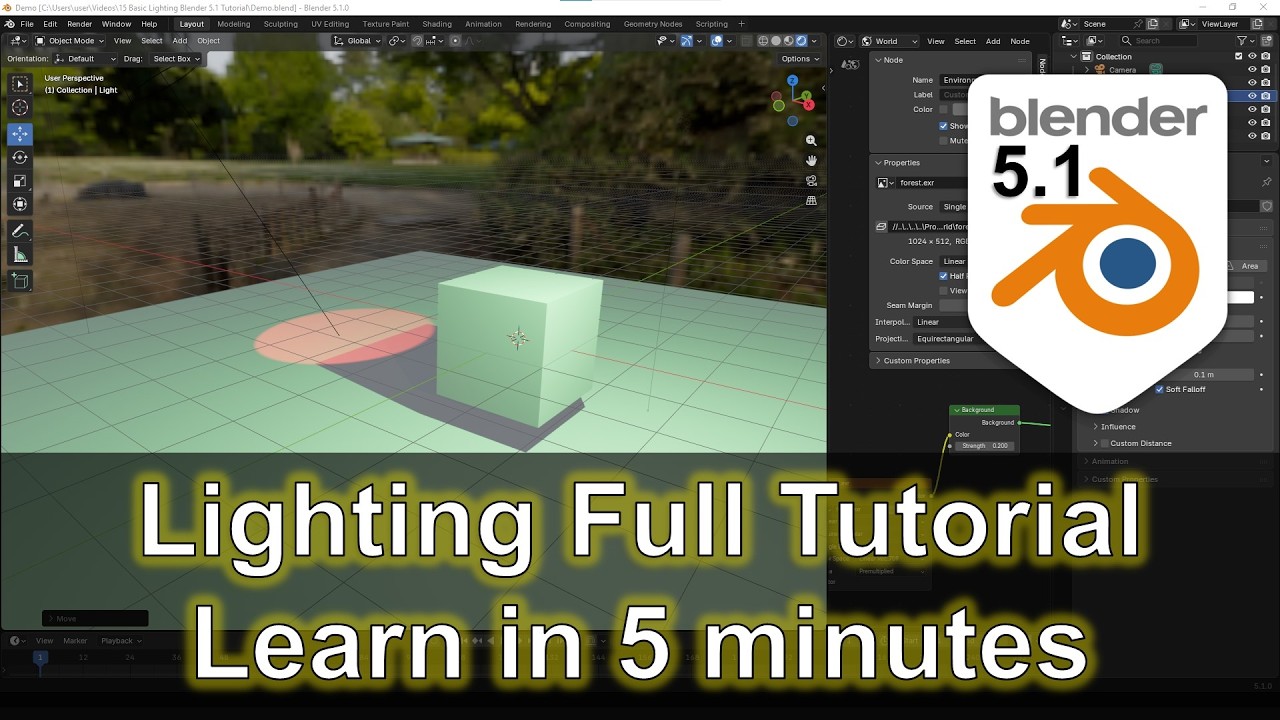Open Projection Equirectangular dropdown

(x=943, y=339)
